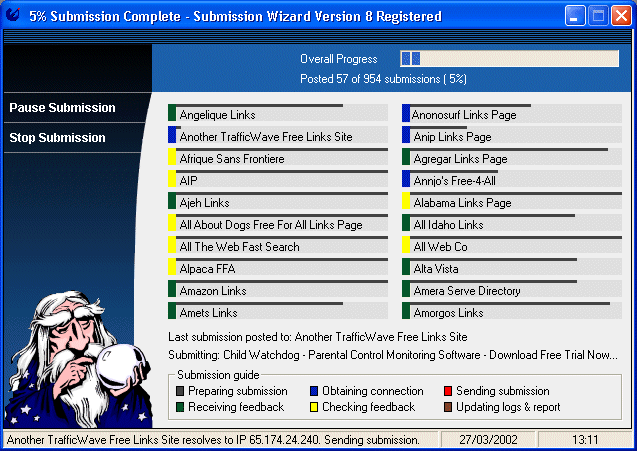This screenshot has width=637, height=451.
Task: Select the Alpaca FFA entry
Action: [x=278, y=267]
